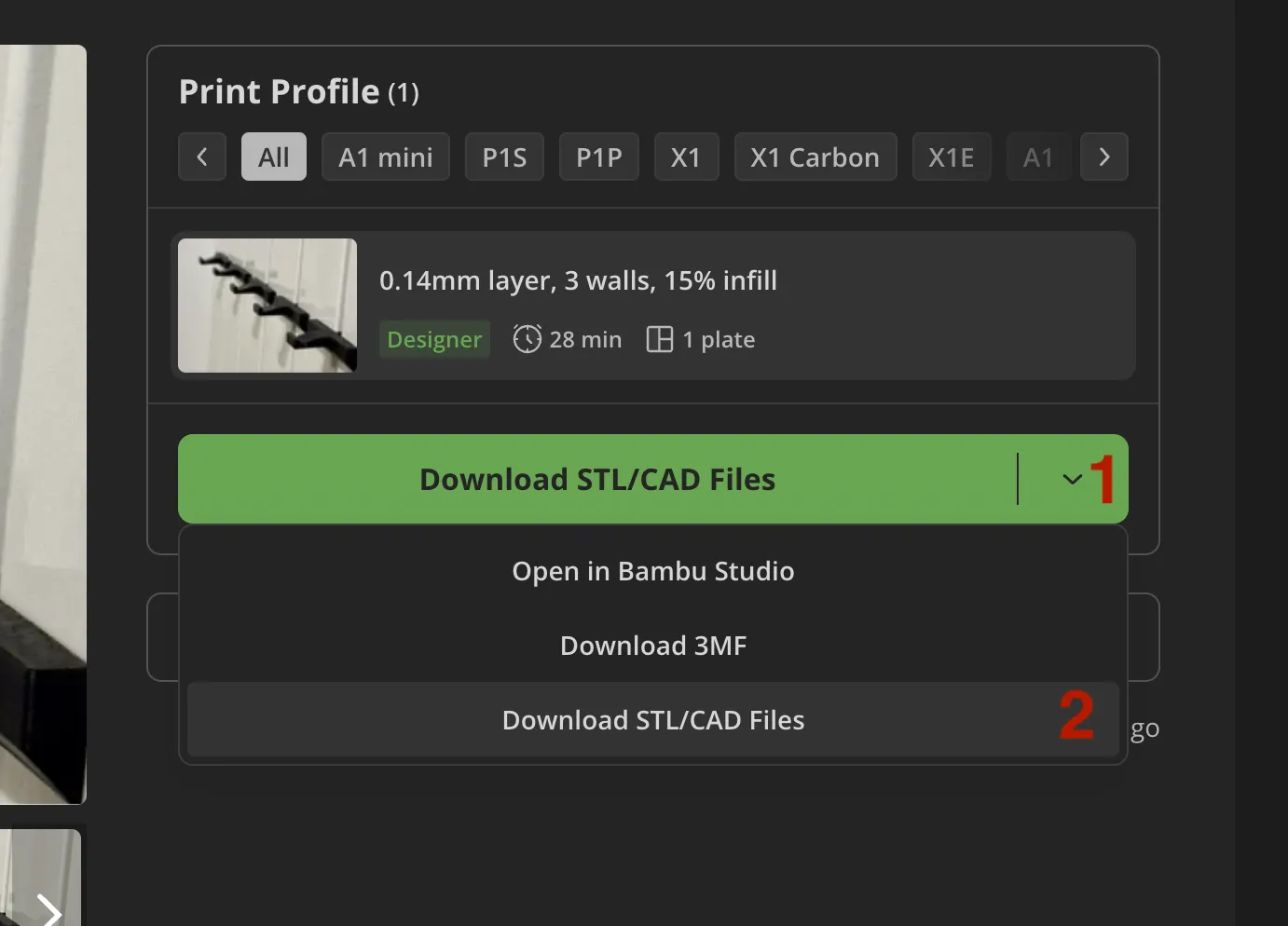This screenshot has height=926, width=1288.
Task: Click the Designer tag on the profile
Action: pos(434,339)
